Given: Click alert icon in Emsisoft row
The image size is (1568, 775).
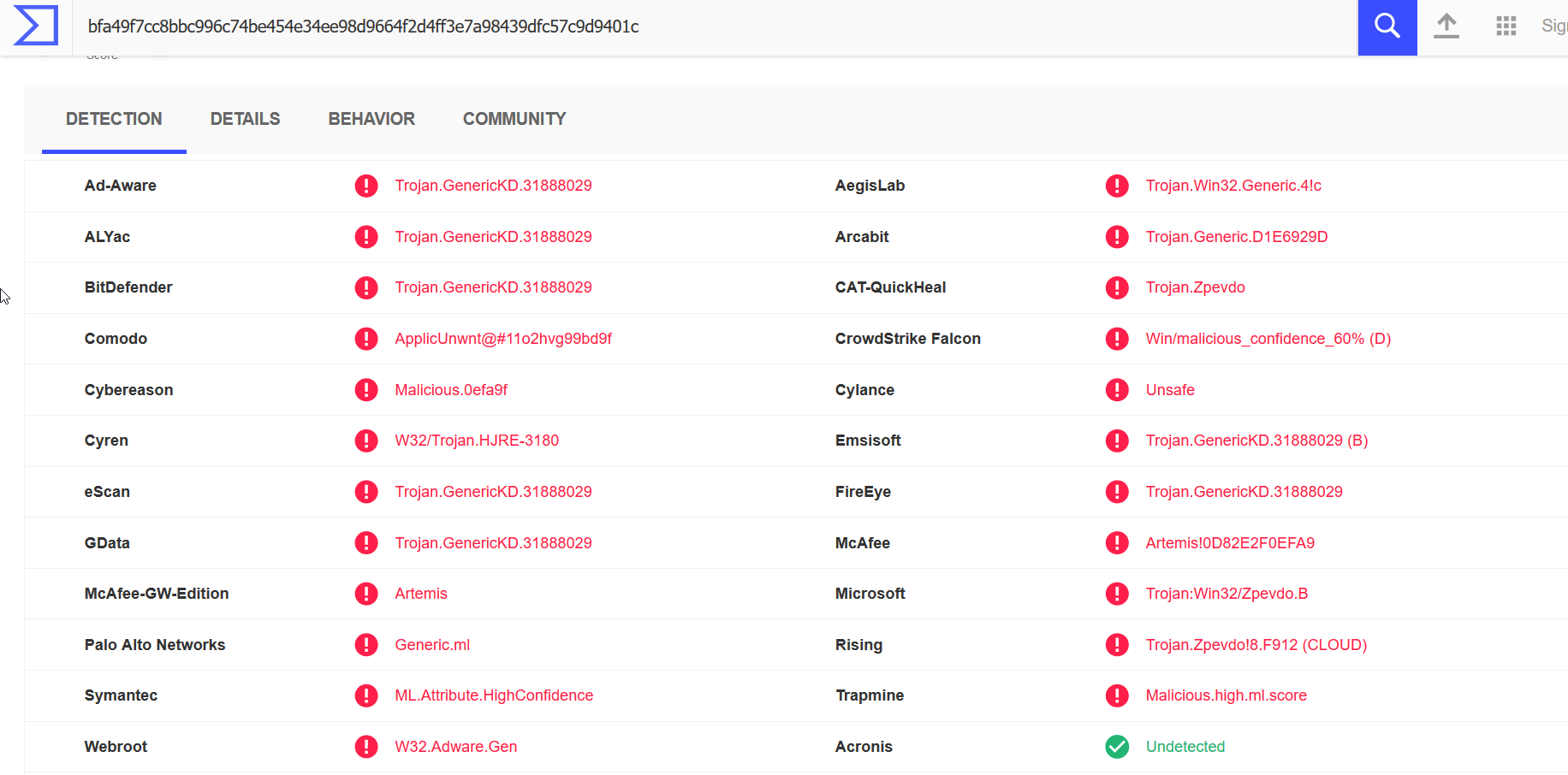Looking at the screenshot, I should pos(1117,441).
